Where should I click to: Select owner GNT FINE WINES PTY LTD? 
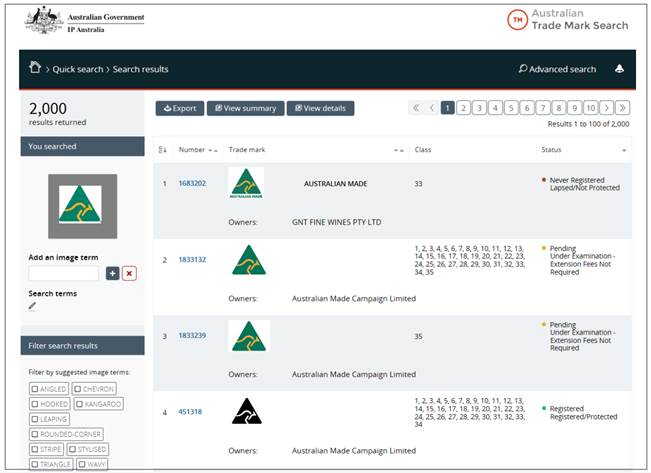(x=336, y=222)
